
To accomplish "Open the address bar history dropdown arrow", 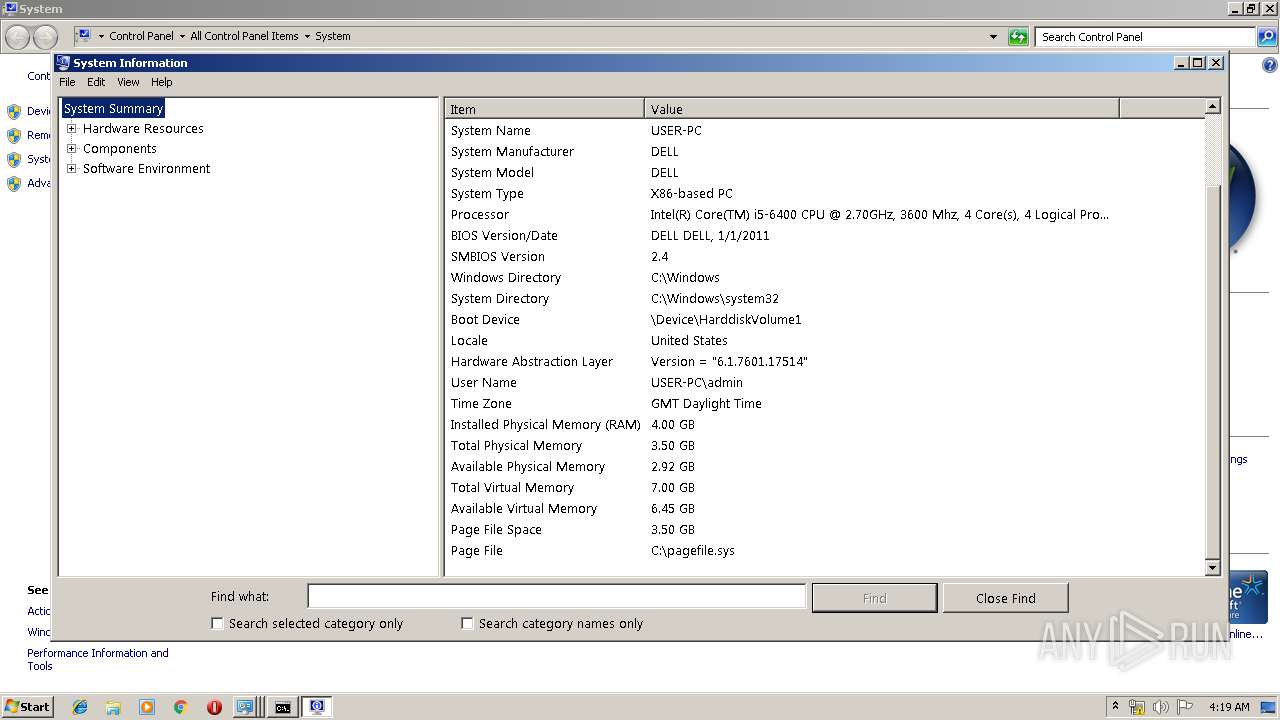I will pyautogui.click(x=993, y=37).
